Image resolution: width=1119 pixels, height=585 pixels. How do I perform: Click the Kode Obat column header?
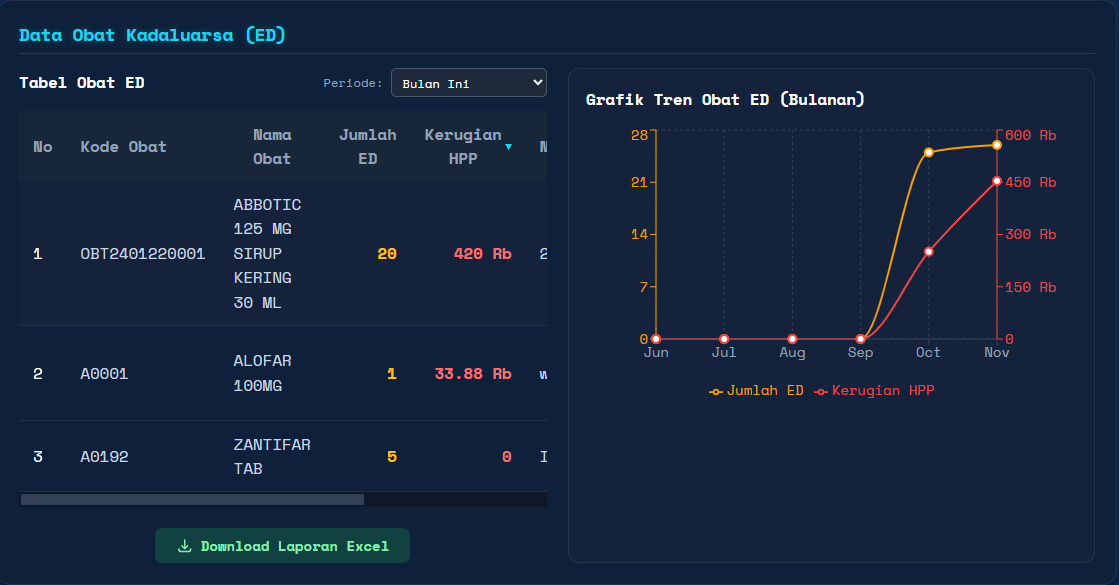point(124,147)
